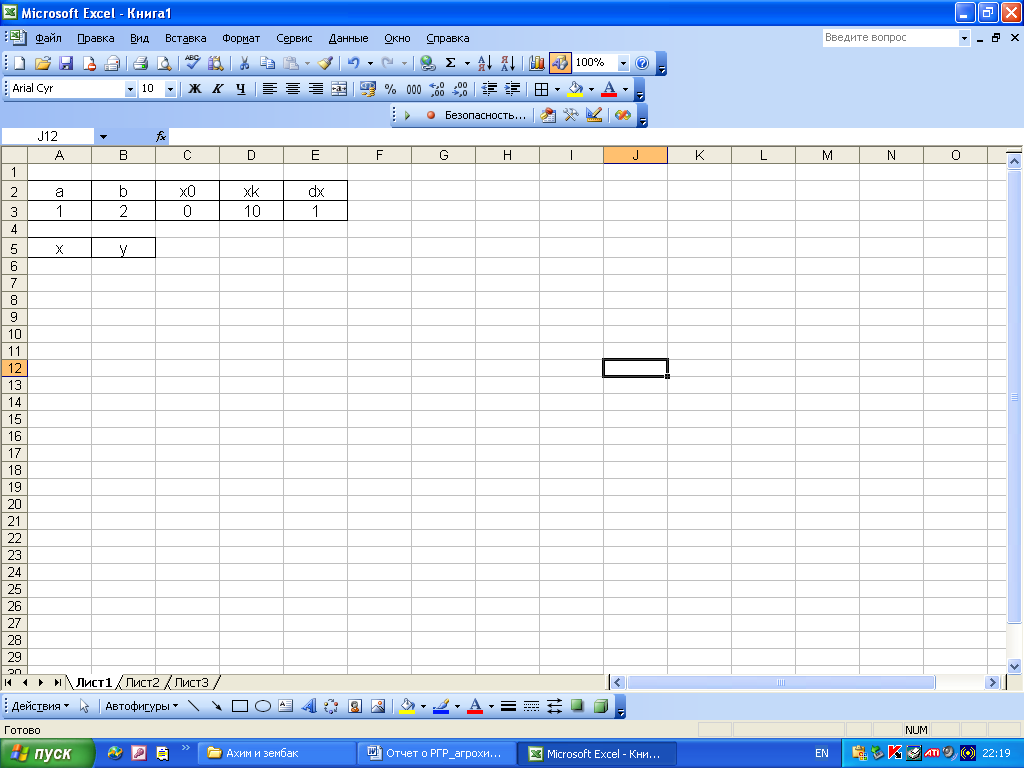Open the Действия drawing menu button
This screenshot has height=768, width=1024.
pos(40,706)
